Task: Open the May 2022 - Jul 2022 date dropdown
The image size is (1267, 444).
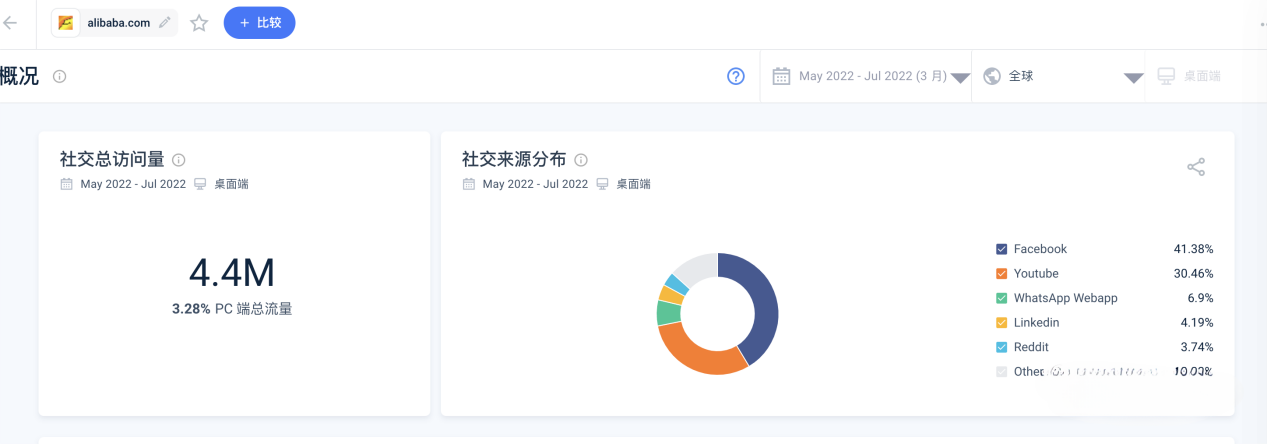Action: 871,76
